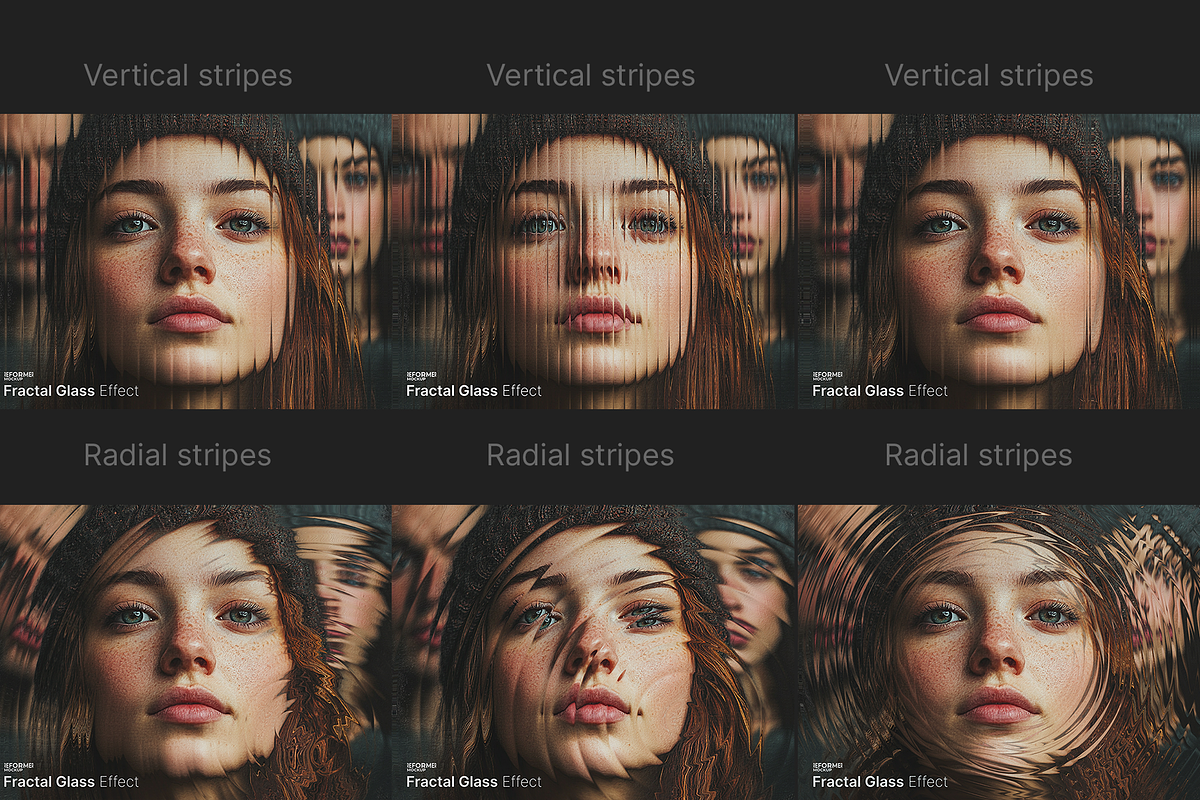
Task: Click the small brand logo on top-left image
Action: click(x=19, y=375)
